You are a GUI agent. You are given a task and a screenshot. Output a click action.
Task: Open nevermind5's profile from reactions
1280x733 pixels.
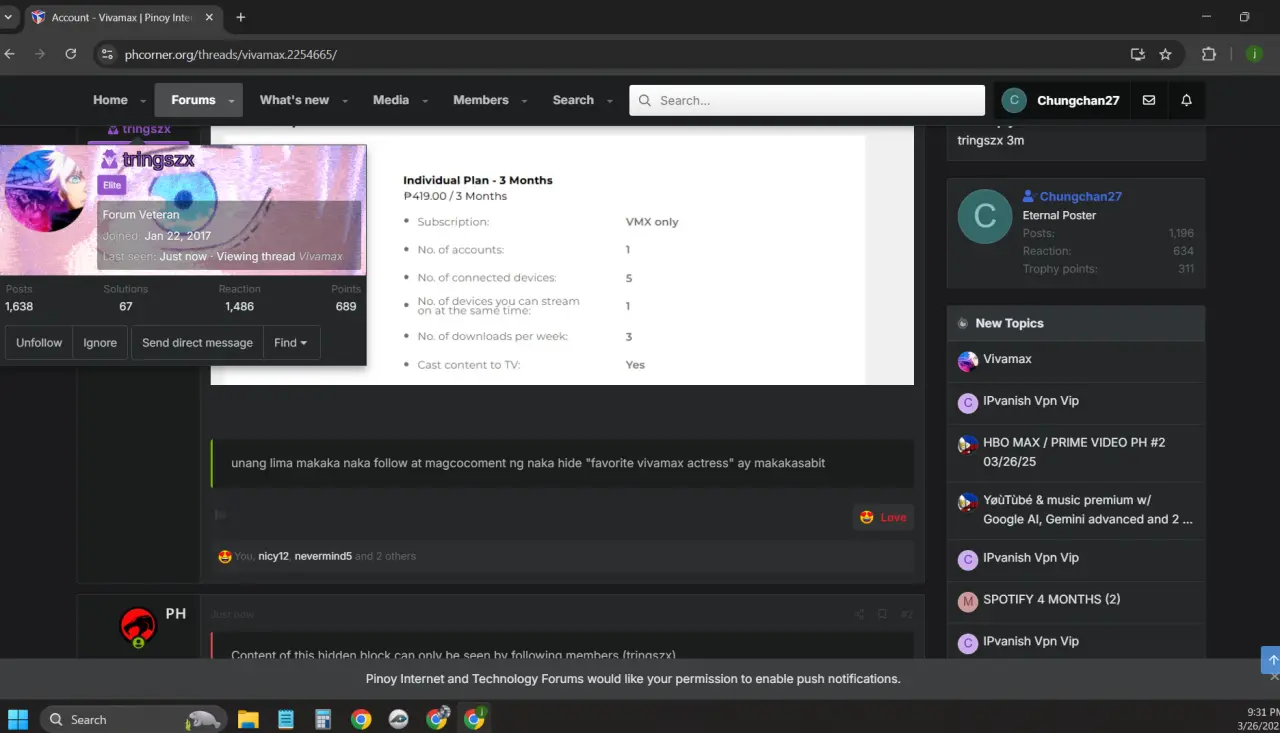click(323, 556)
